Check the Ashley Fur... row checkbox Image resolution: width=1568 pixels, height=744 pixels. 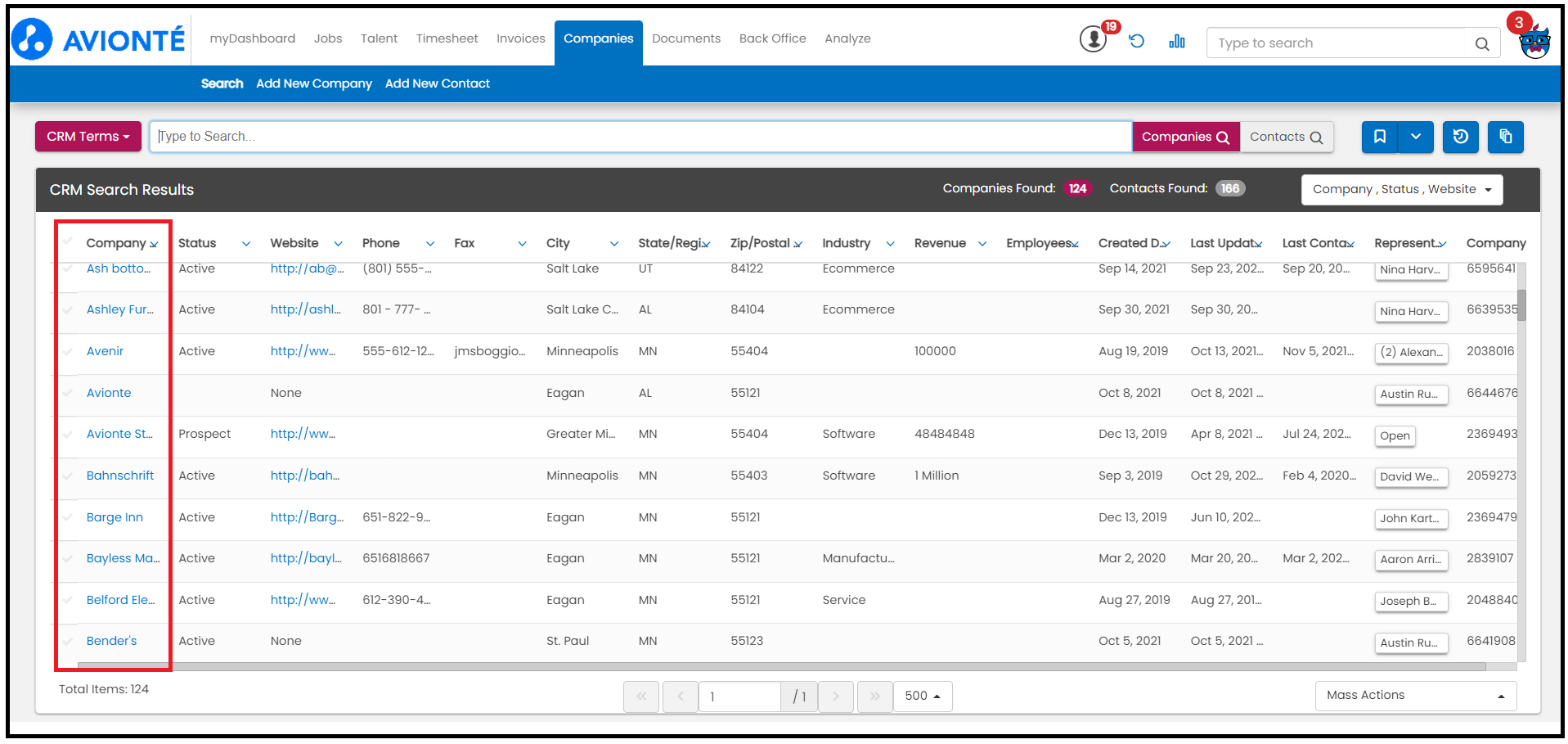(68, 309)
